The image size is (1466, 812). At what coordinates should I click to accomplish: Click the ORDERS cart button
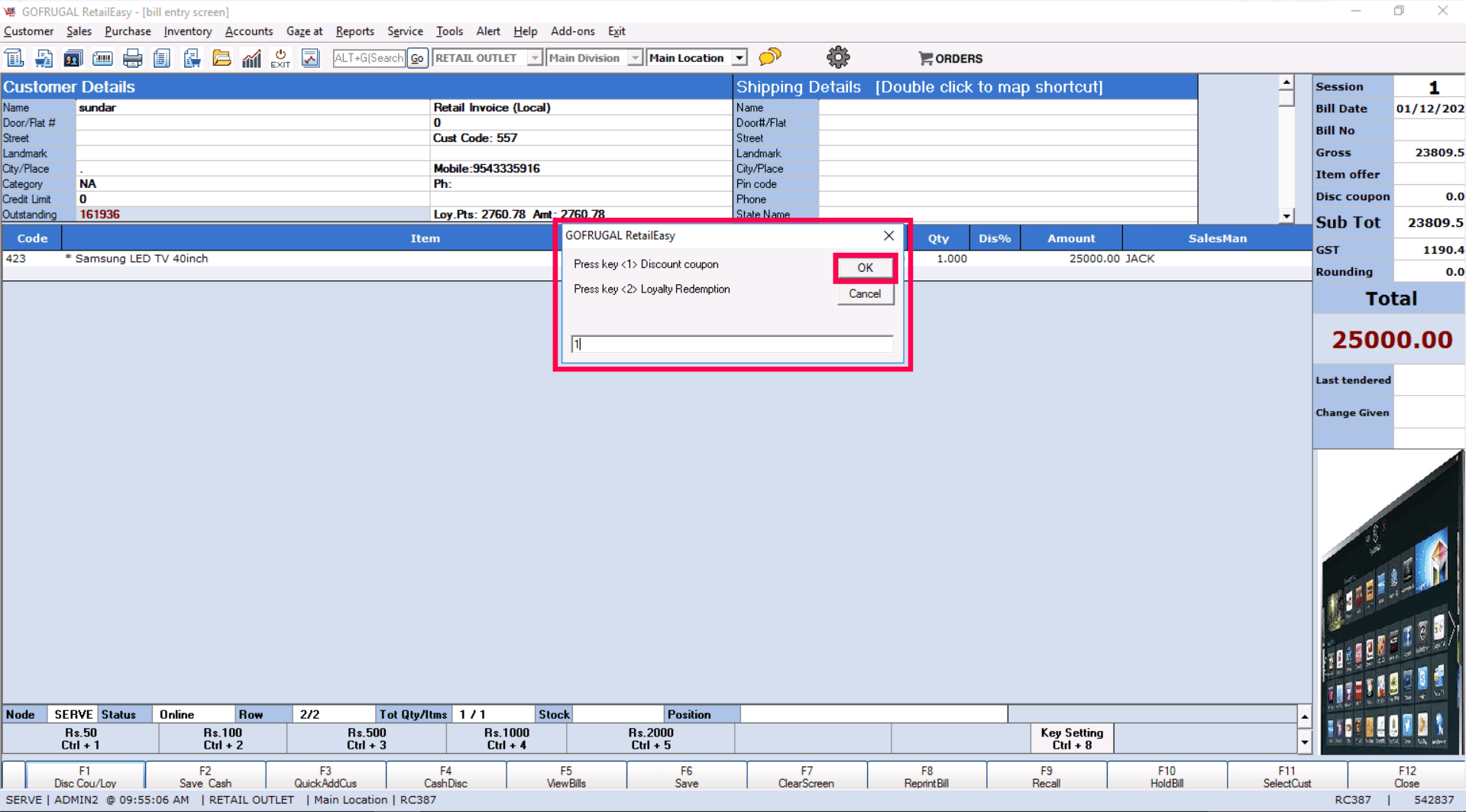pos(950,58)
